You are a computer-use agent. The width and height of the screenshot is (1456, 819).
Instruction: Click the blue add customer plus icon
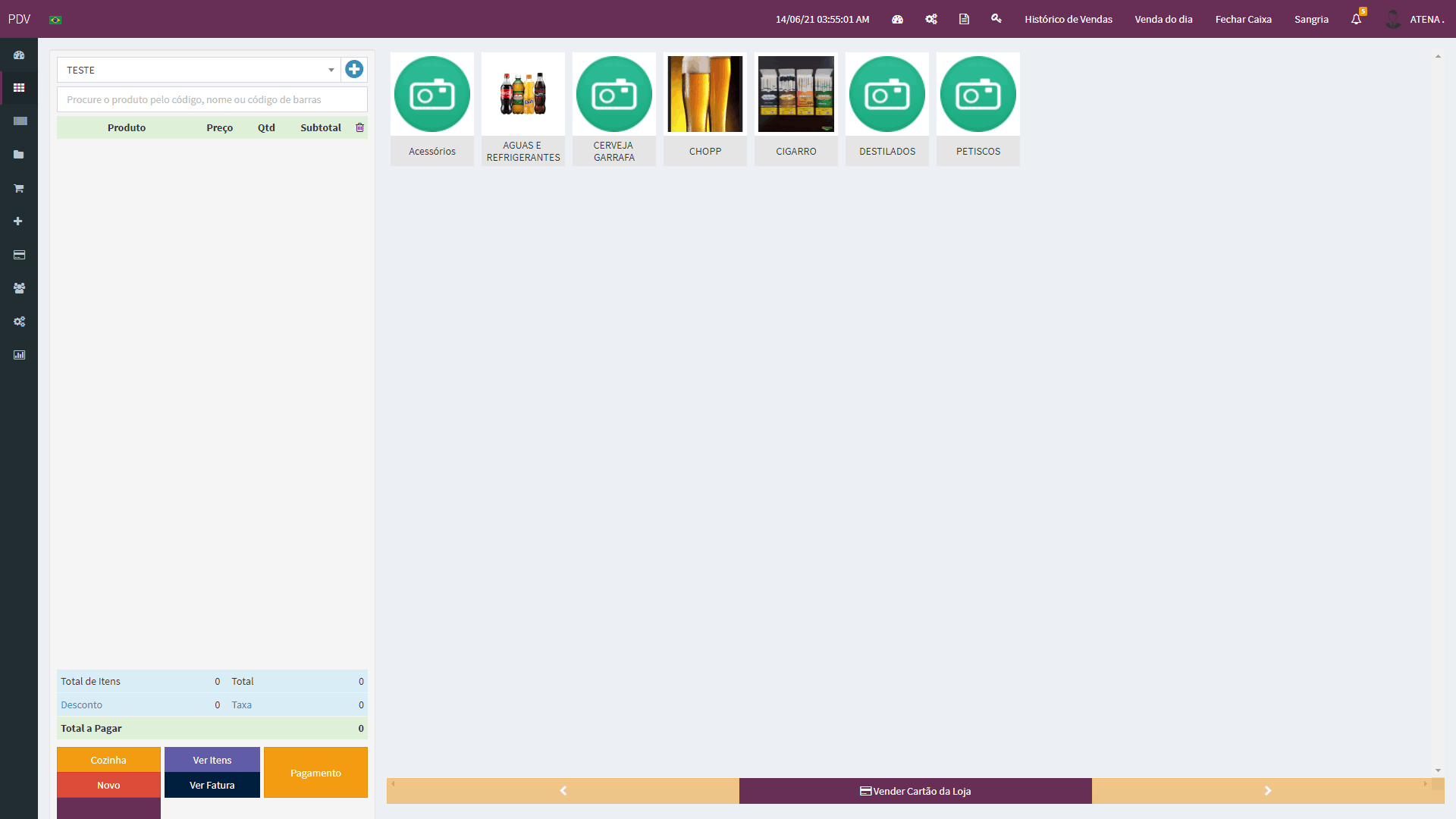(354, 70)
